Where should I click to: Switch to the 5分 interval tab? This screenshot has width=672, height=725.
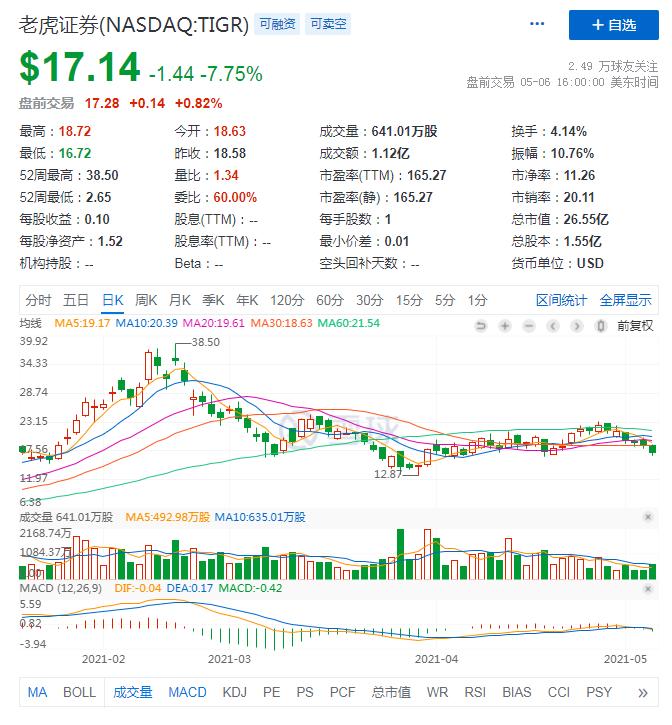point(445,301)
